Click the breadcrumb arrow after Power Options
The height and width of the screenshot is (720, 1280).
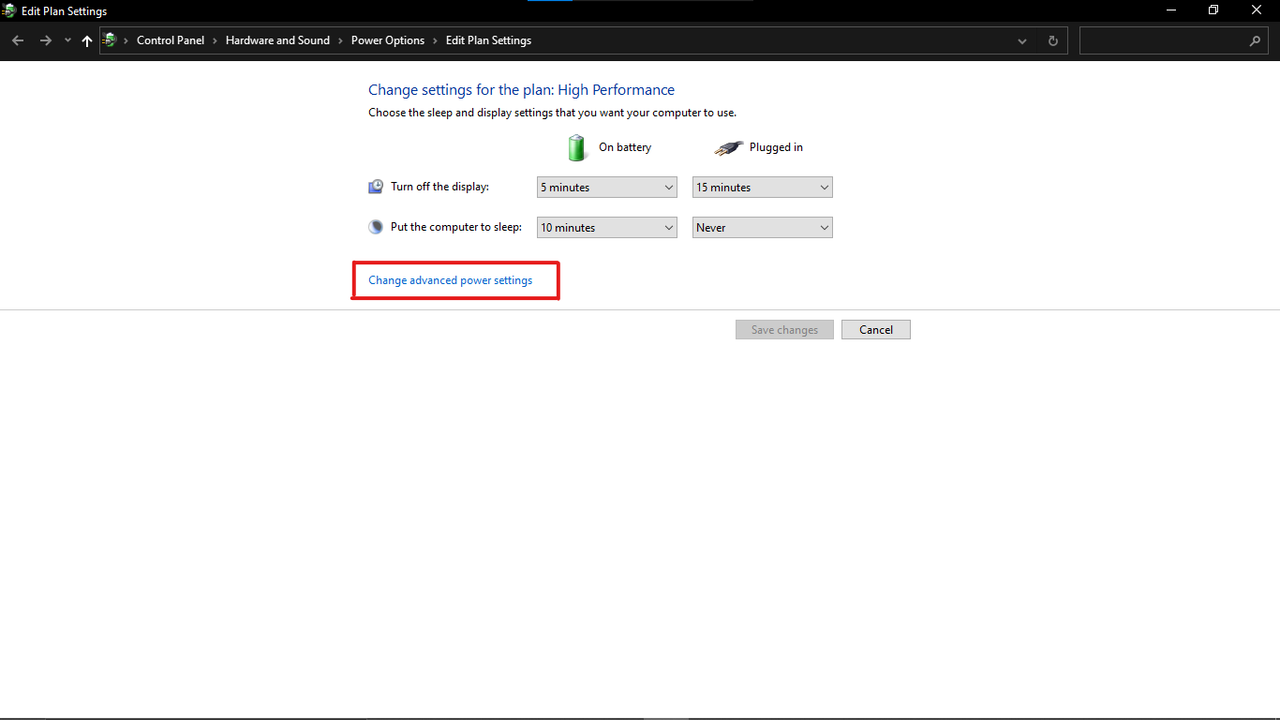[435, 41]
